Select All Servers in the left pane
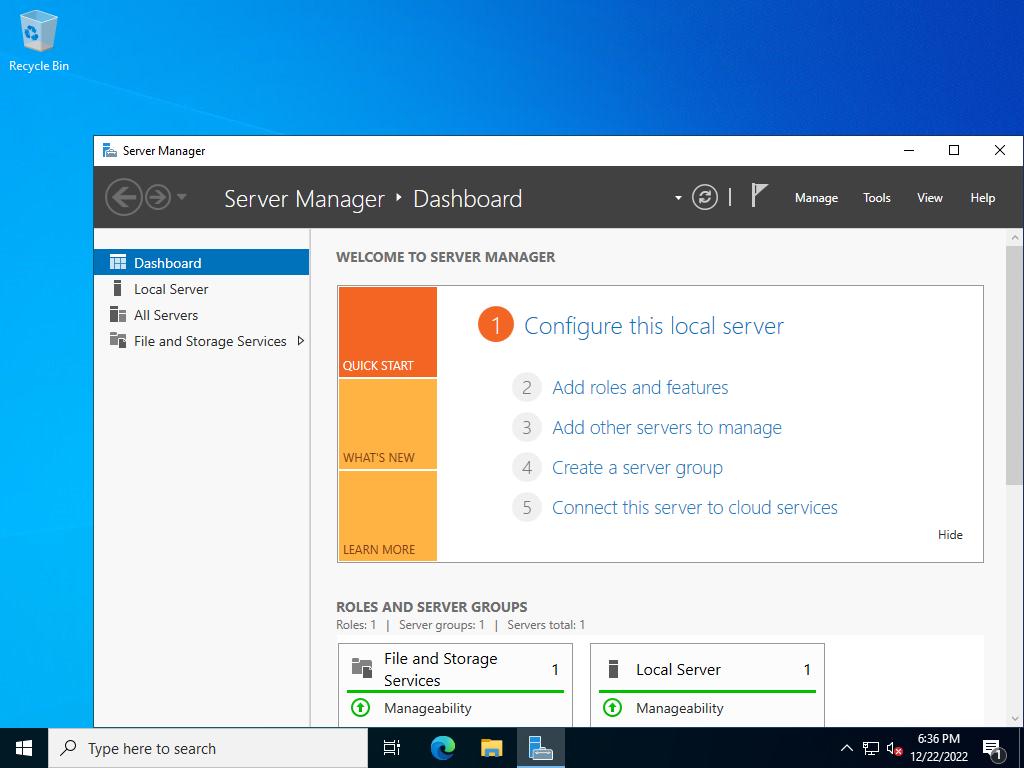Screen dimensions: 1024x768 point(201,315)
